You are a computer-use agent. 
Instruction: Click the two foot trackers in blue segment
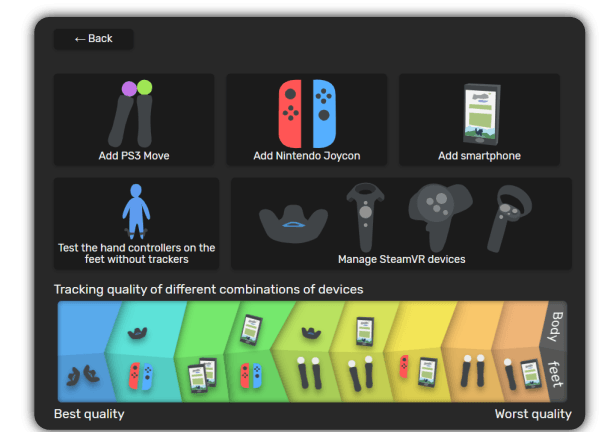point(83,375)
